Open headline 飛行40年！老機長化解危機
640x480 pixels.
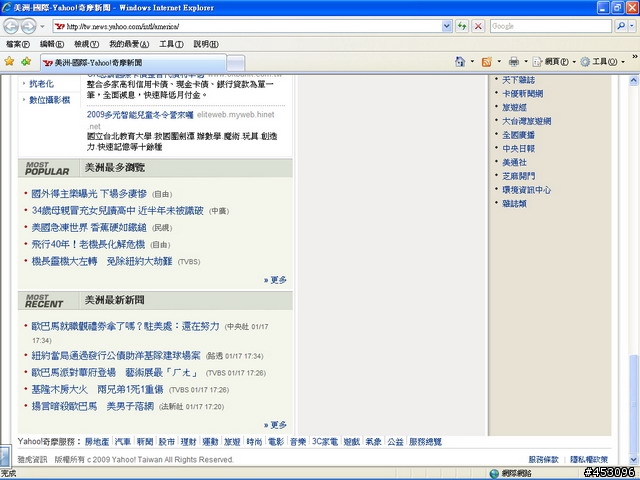[x=88, y=244]
